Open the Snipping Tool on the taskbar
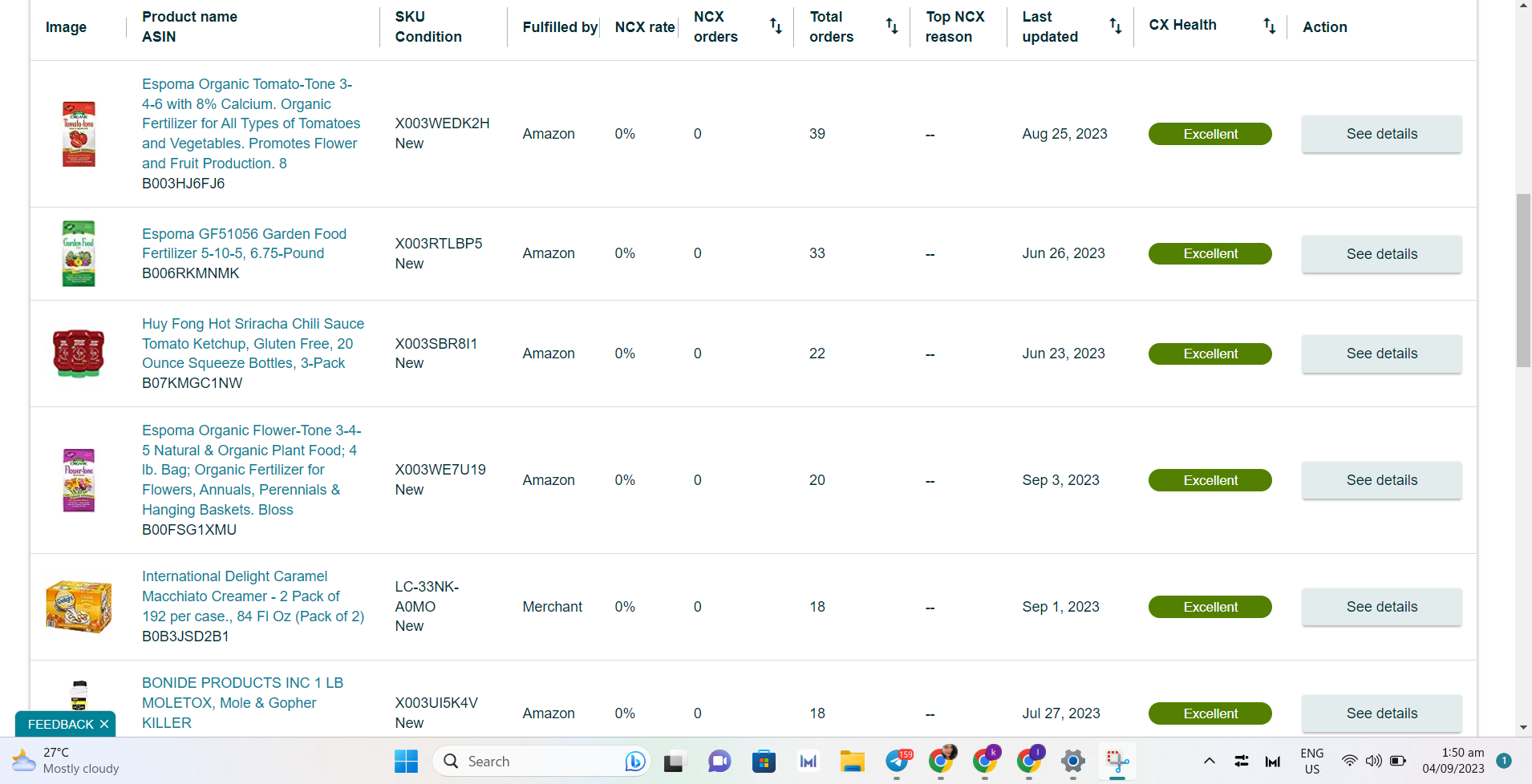 [1117, 761]
